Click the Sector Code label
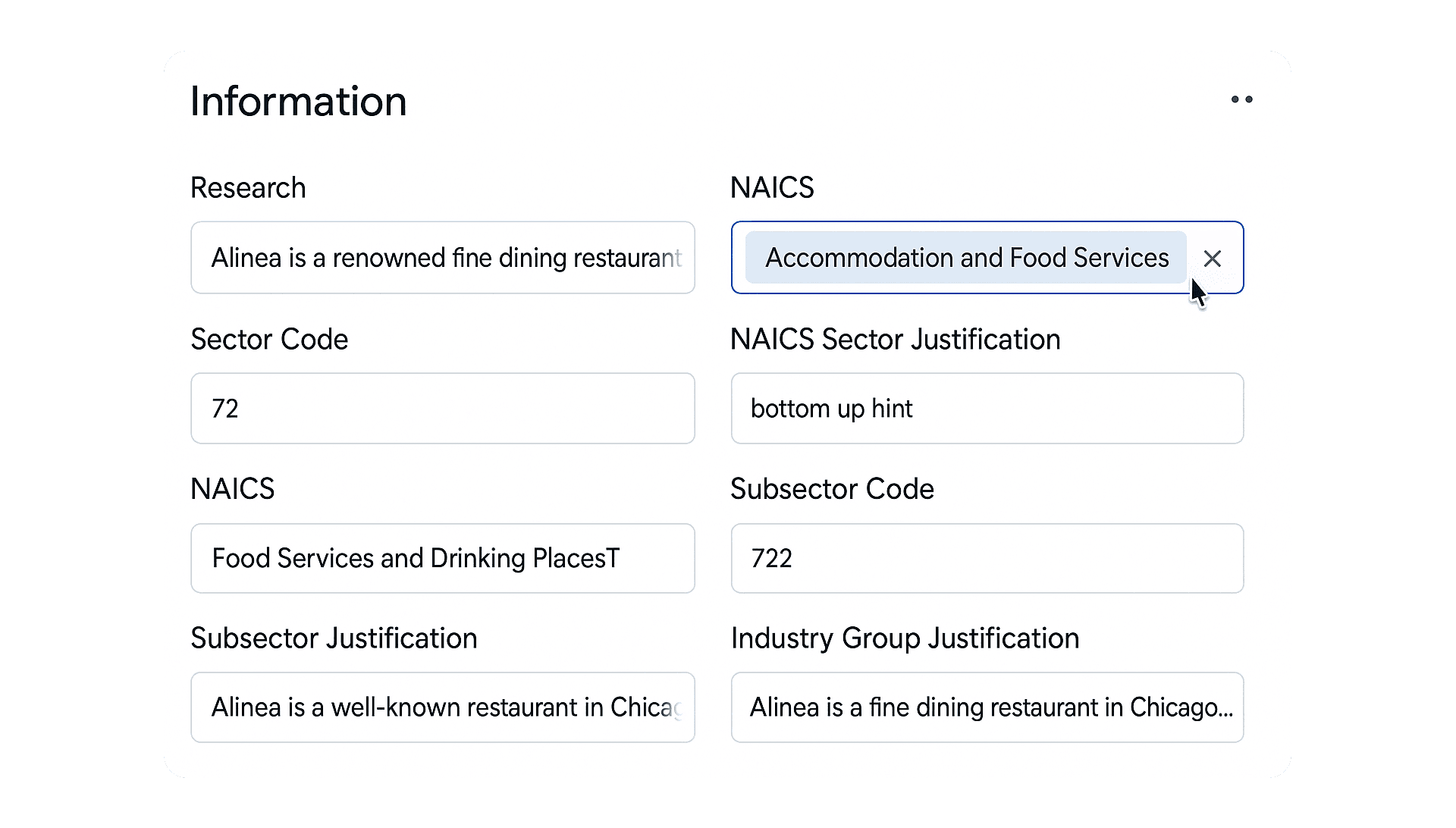The width and height of the screenshot is (1456, 828). point(269,339)
